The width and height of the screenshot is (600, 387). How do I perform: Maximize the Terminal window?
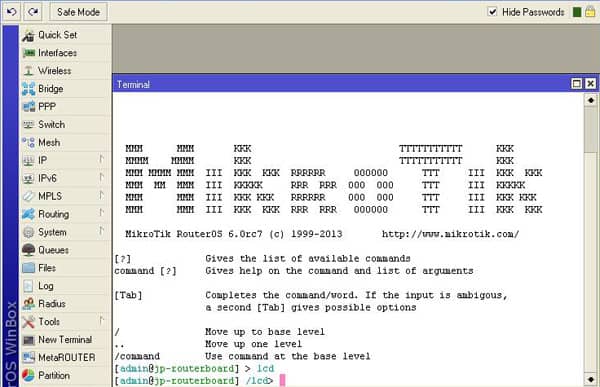pyautogui.click(x=576, y=84)
